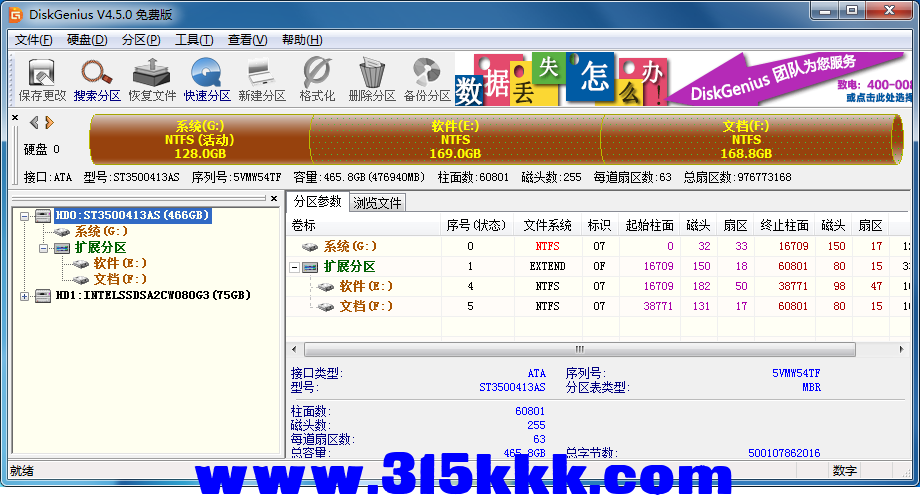Viewport: 920px width, 500px height.
Task: Switch to the 分区参数 tab
Action: 317,201
